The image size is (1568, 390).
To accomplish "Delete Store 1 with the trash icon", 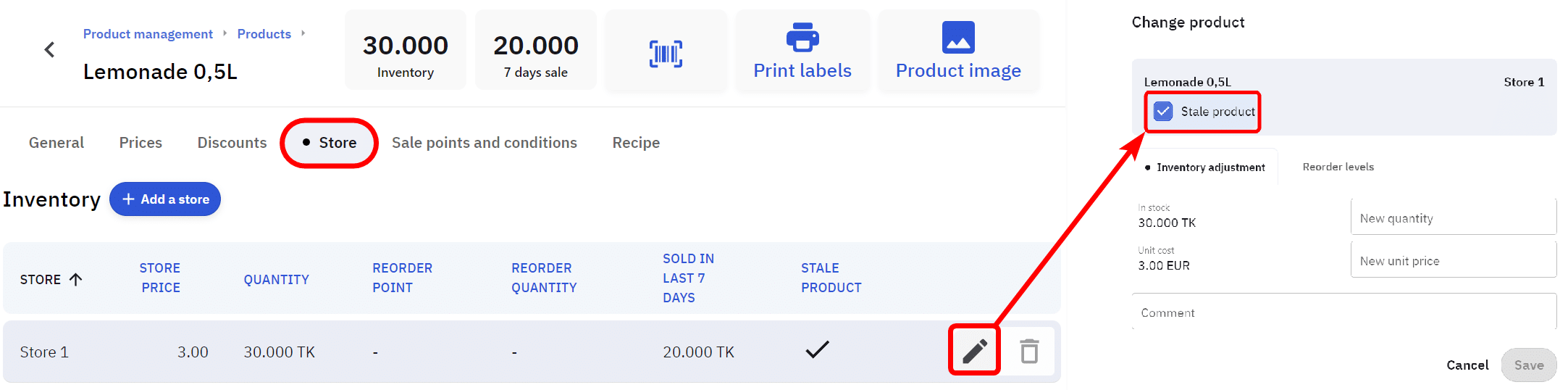I will pos(1029,351).
